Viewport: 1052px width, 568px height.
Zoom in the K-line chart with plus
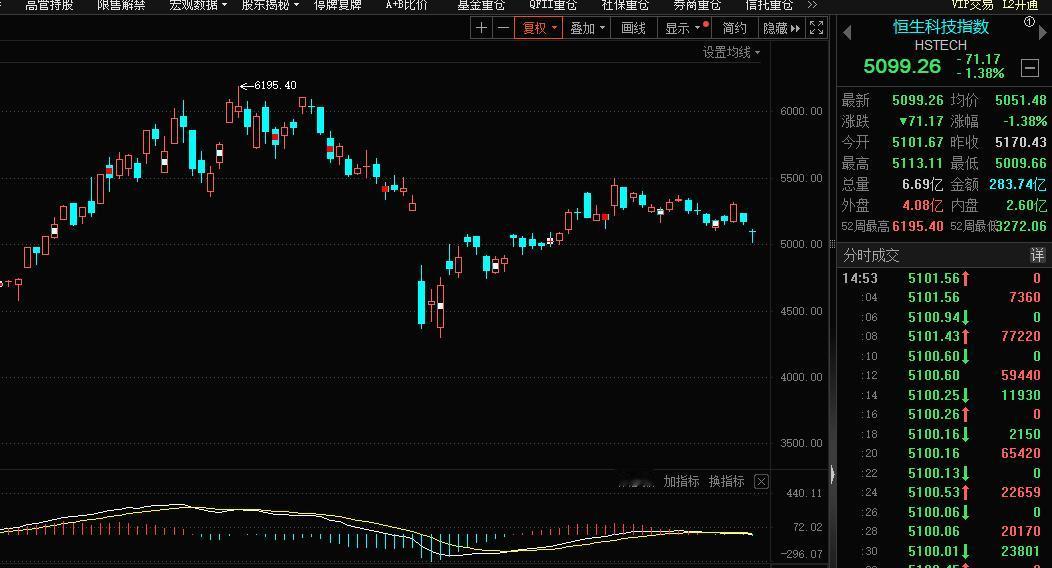(481, 28)
